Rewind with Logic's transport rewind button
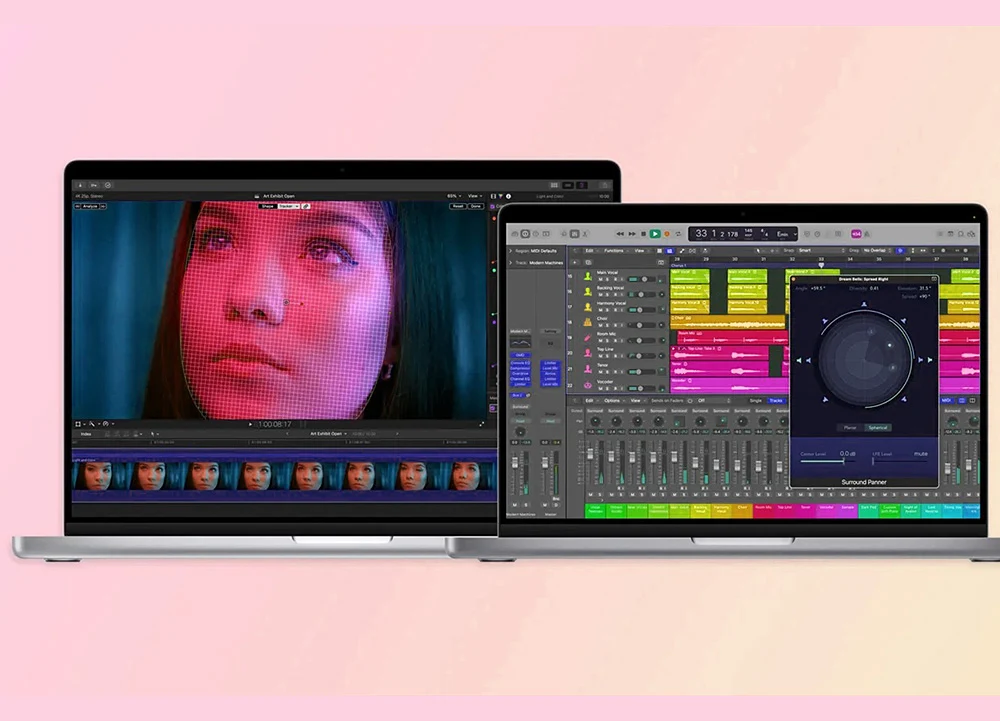Screen dimensions: 1000x721 [x=620, y=234]
